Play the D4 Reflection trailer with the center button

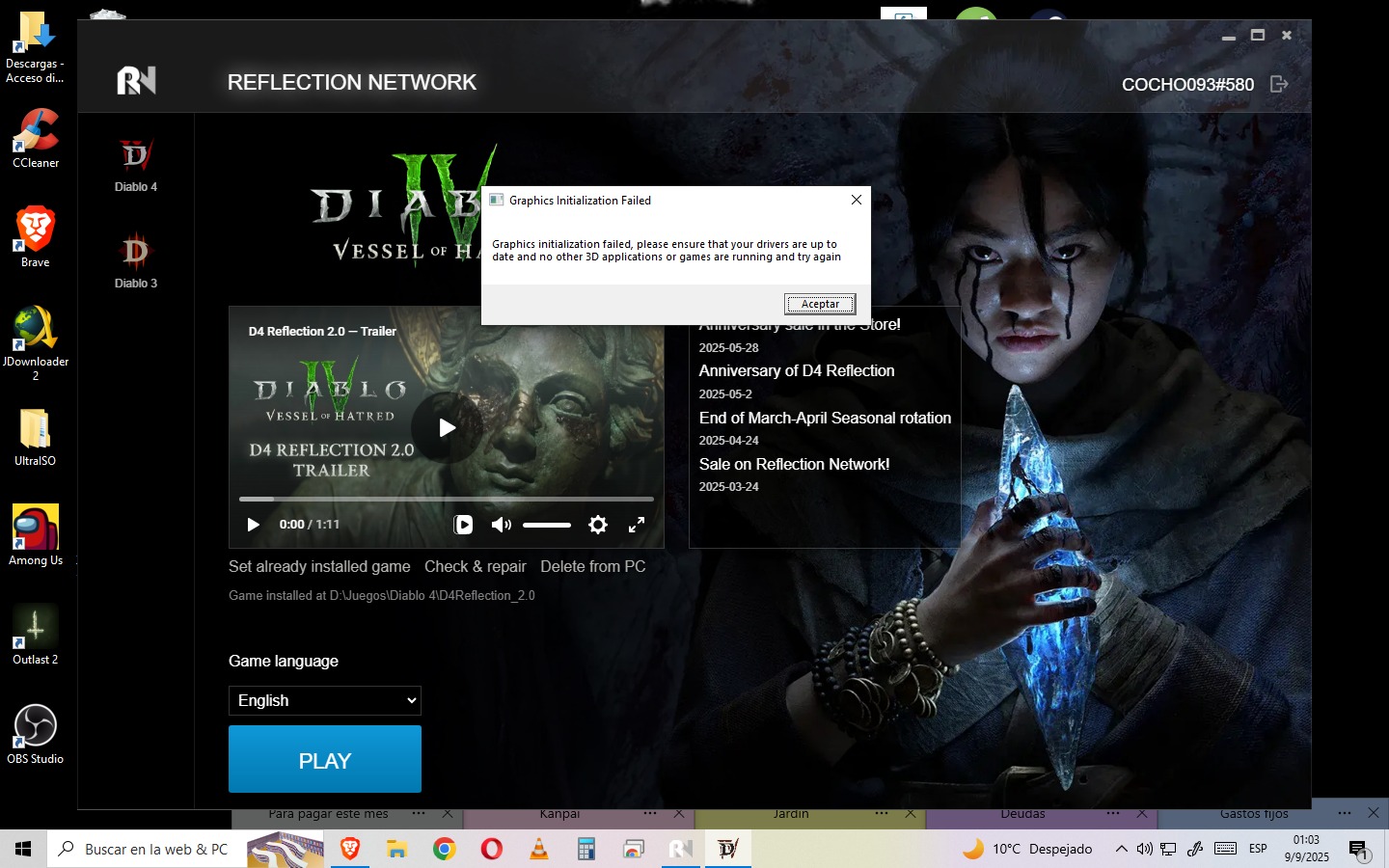coord(447,427)
